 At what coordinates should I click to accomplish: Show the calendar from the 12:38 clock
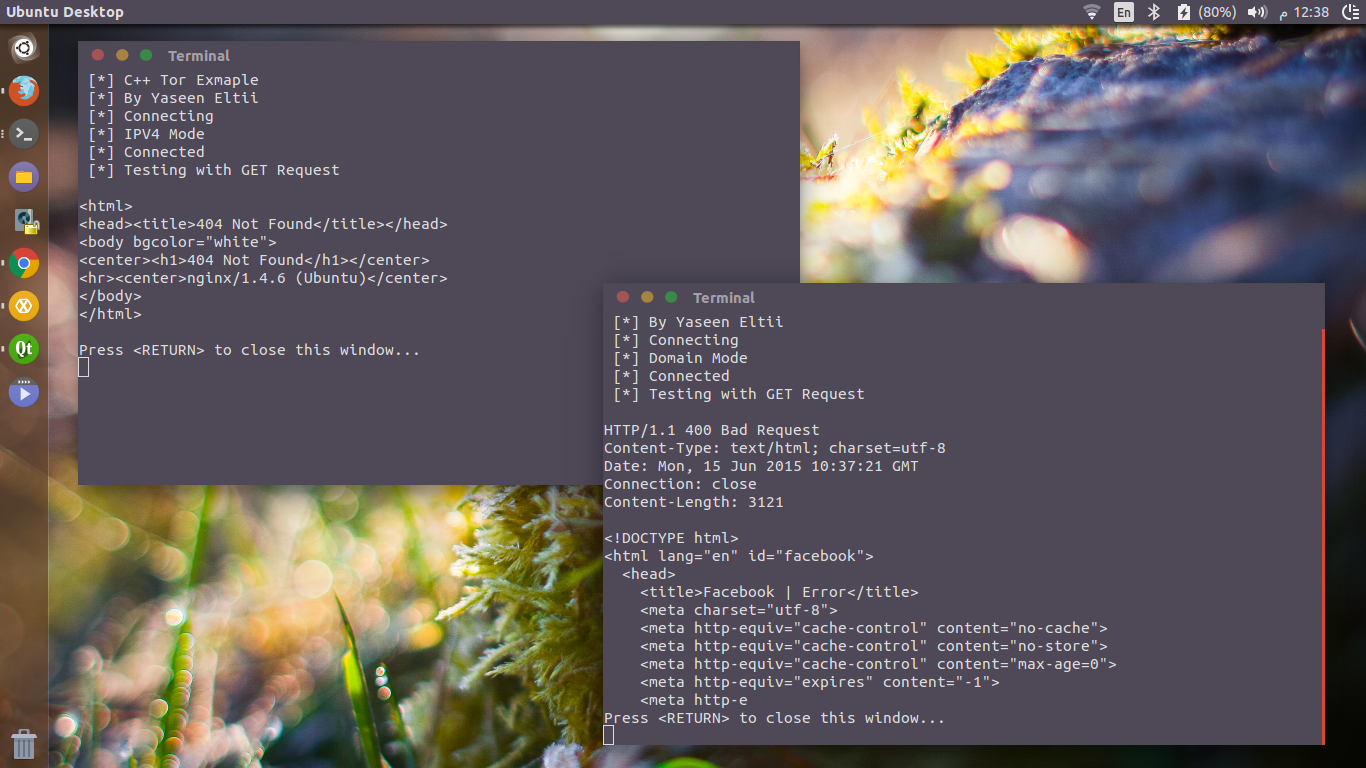click(x=1310, y=12)
